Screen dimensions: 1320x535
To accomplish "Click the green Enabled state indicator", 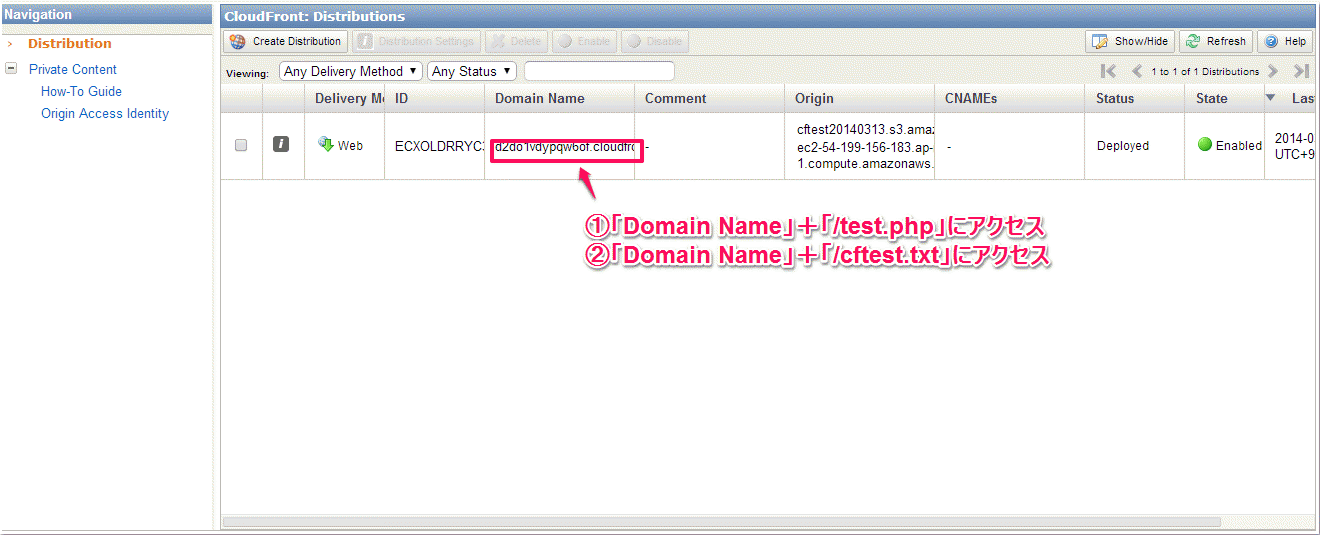I will 1205,145.
